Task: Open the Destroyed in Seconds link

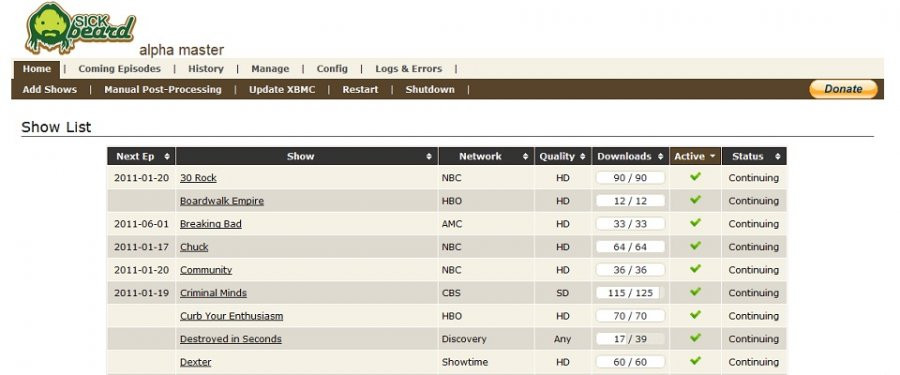Action: 231,339
